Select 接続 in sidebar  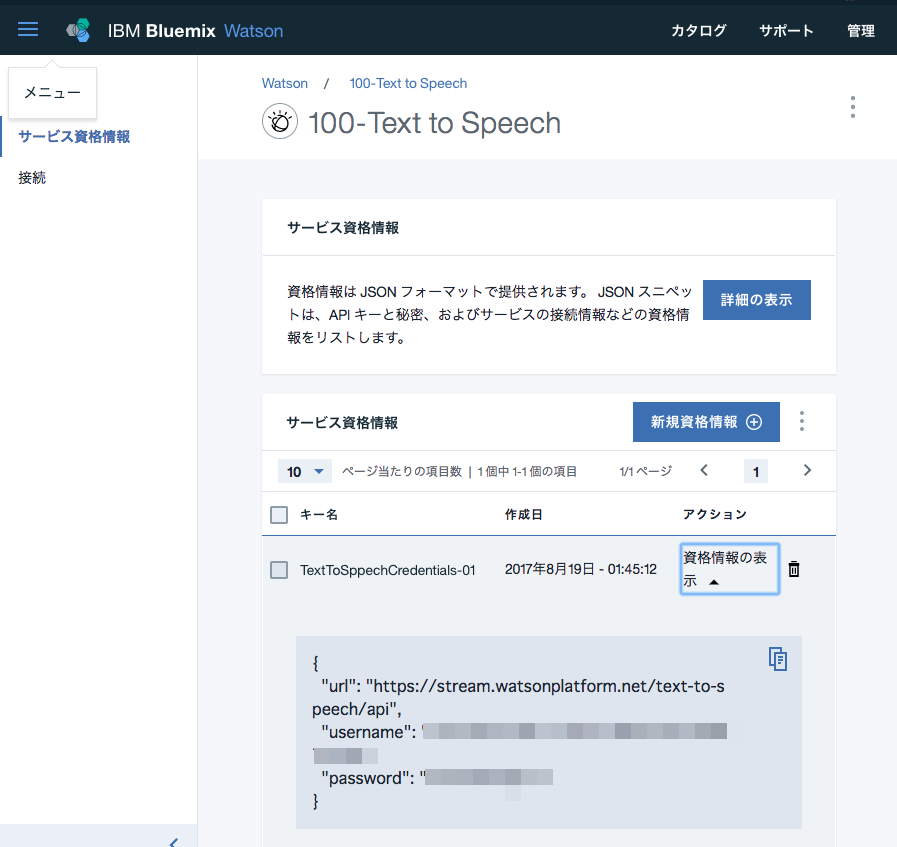pyautogui.click(x=32, y=178)
